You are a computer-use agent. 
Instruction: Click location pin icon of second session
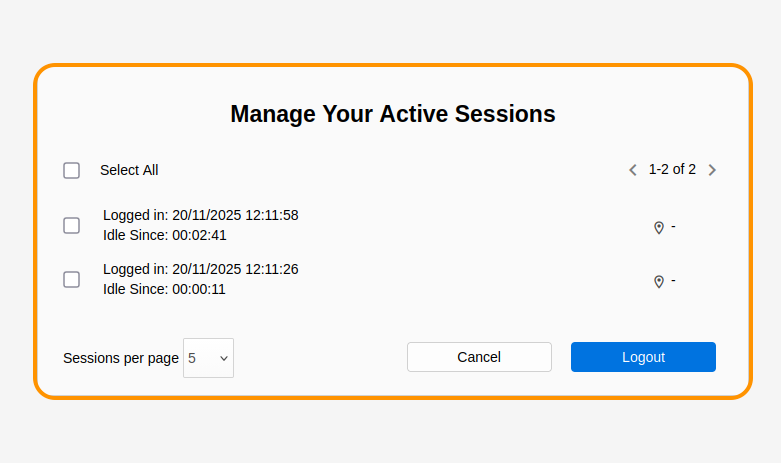point(659,282)
